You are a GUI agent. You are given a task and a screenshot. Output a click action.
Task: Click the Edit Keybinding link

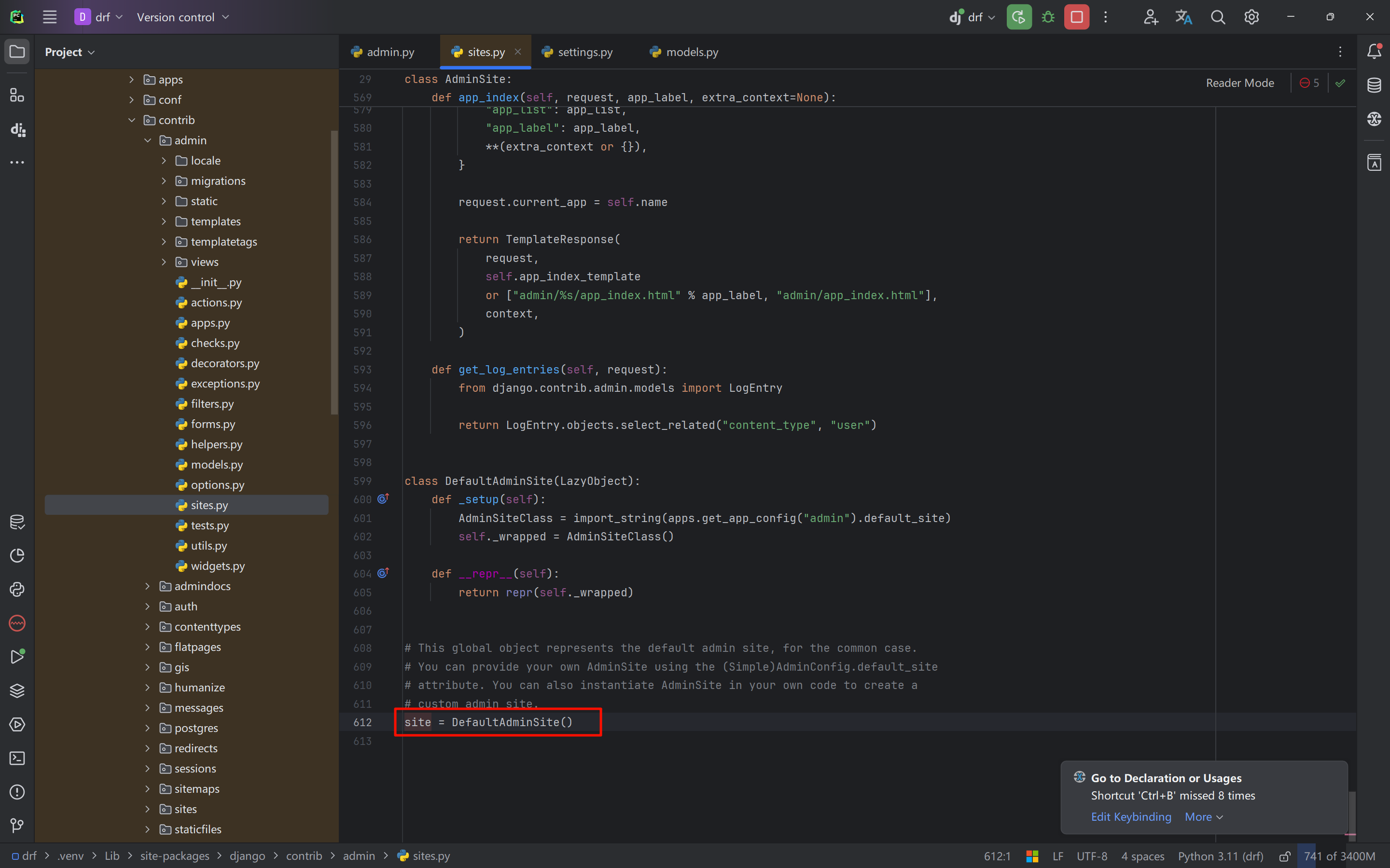pos(1130,816)
